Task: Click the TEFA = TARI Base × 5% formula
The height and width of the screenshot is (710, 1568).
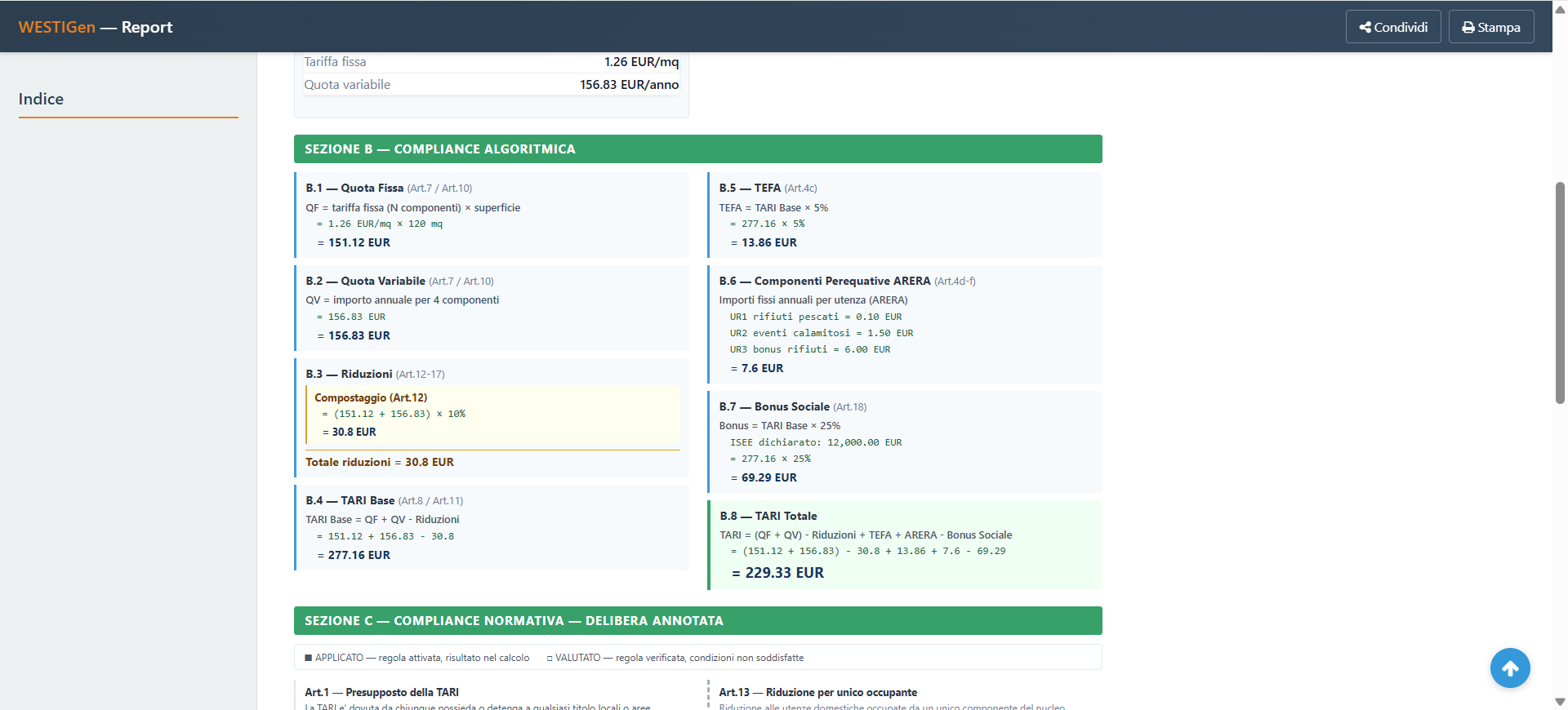Action: (773, 208)
